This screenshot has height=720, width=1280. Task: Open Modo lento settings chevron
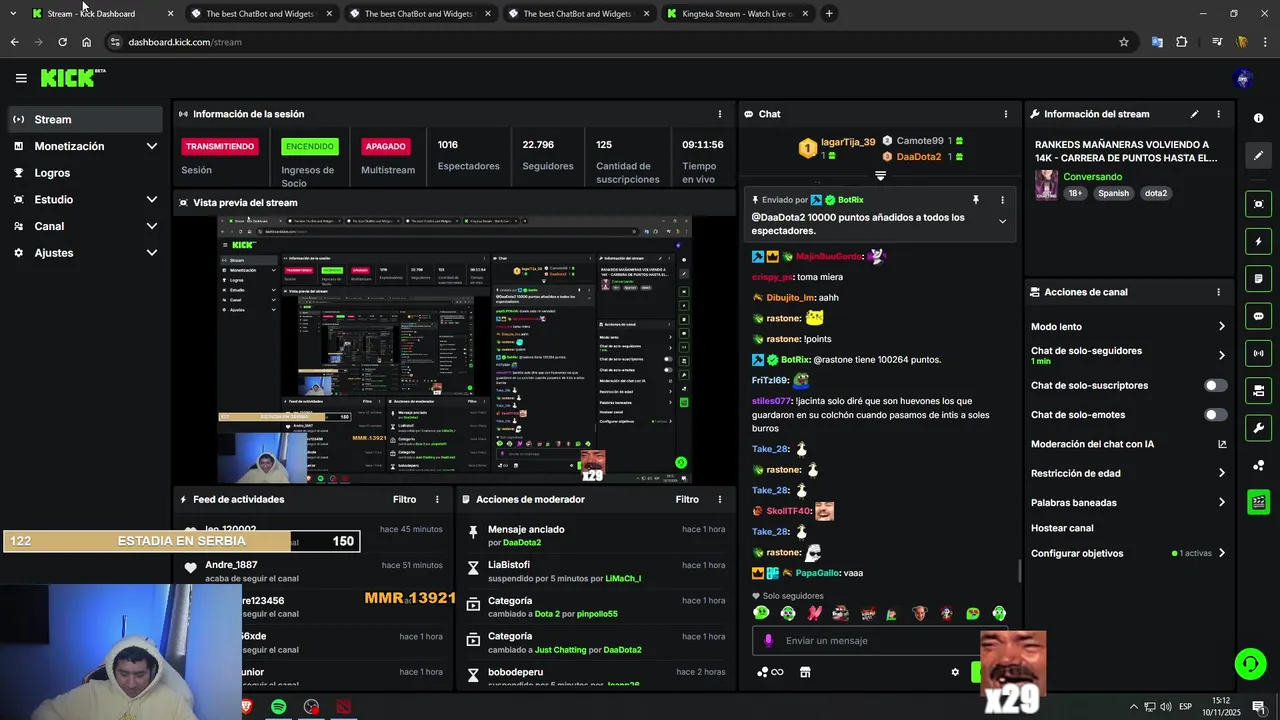tap(1221, 326)
